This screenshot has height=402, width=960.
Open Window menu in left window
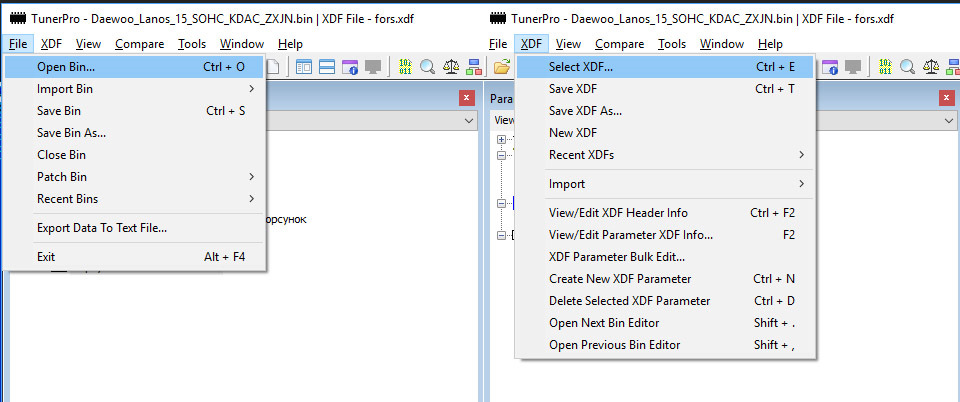(x=242, y=44)
